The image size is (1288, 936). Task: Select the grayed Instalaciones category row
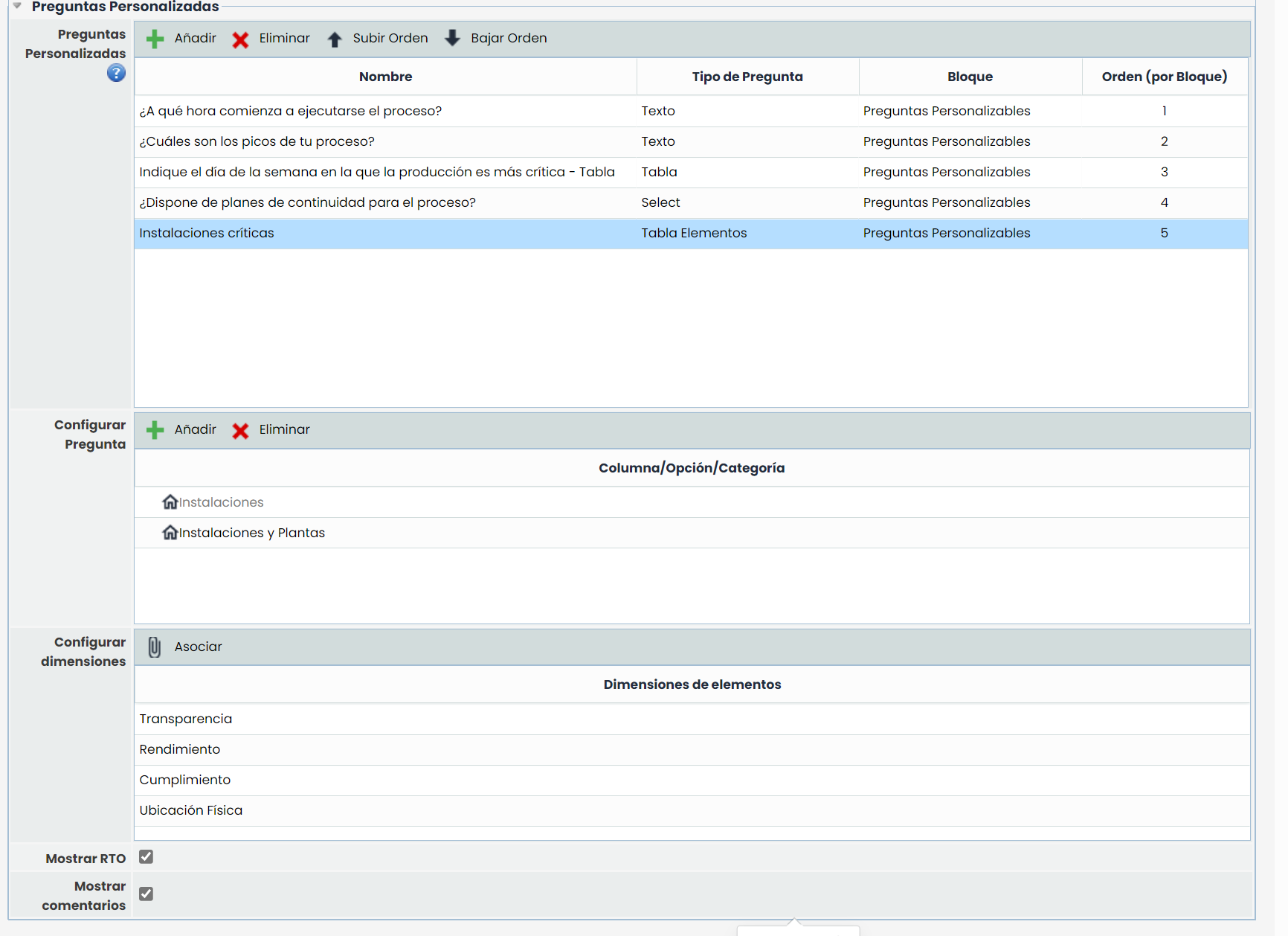click(221, 502)
